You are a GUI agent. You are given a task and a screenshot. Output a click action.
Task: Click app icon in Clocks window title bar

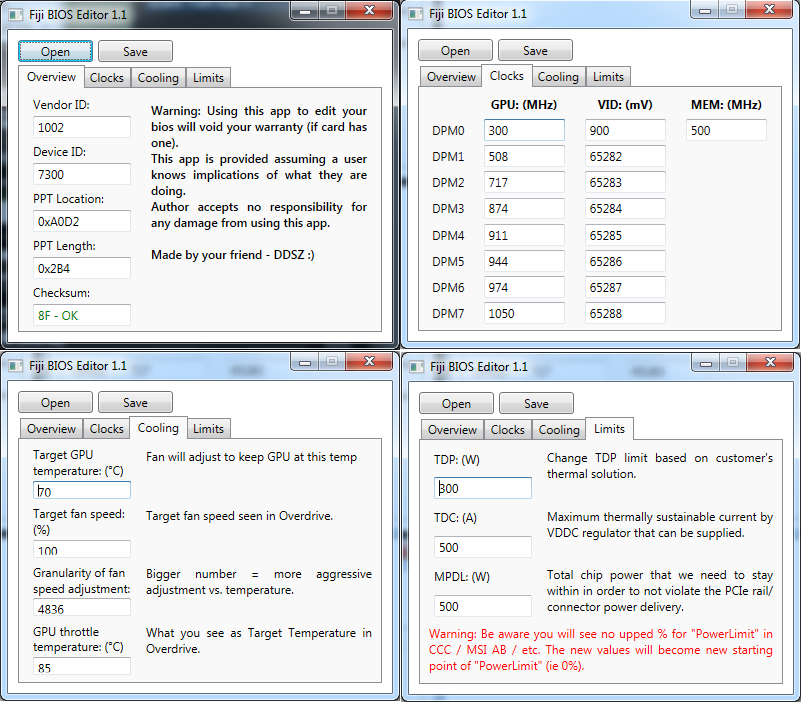(416, 14)
